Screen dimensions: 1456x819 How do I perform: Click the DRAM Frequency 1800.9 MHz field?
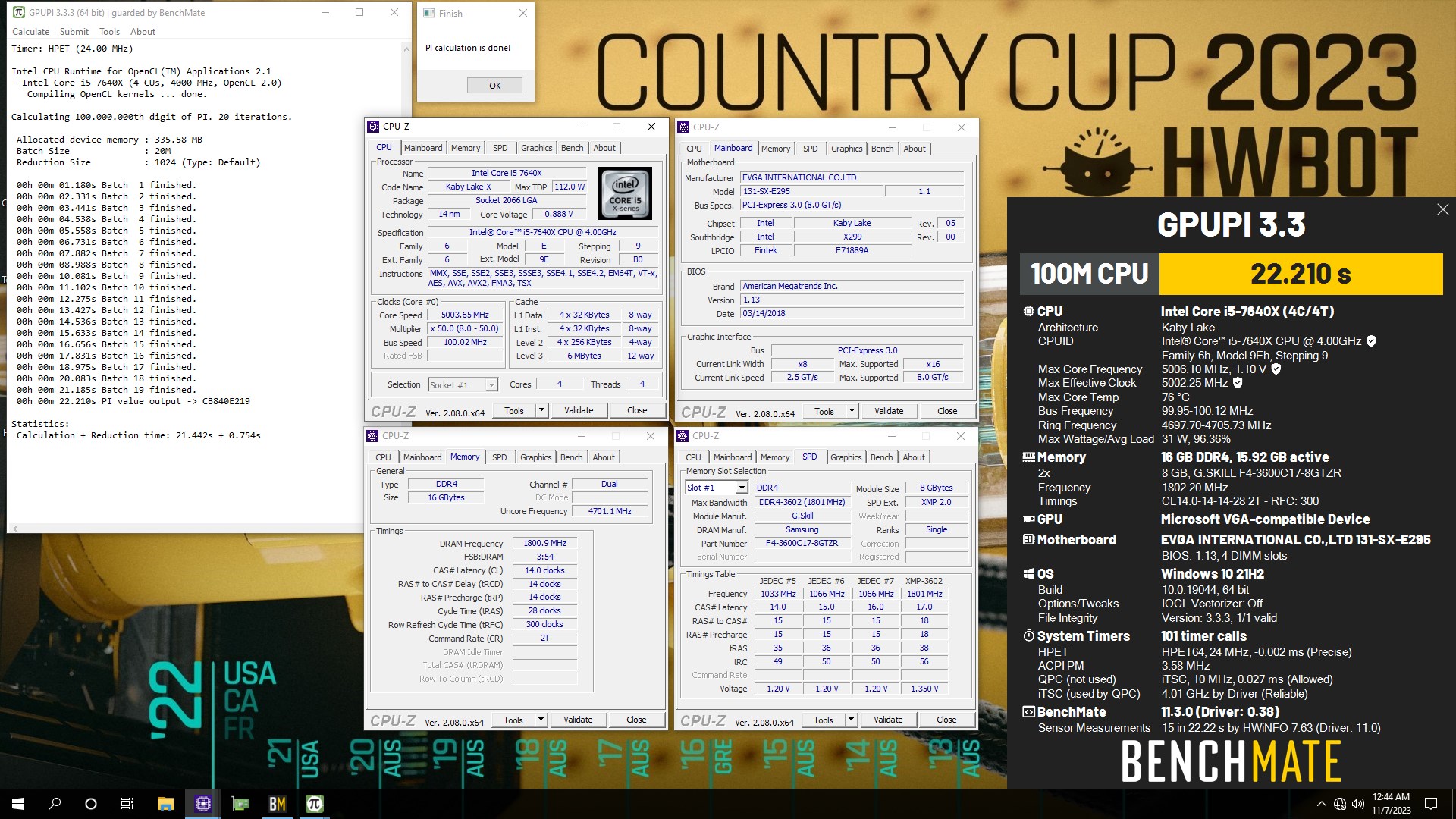(x=544, y=543)
